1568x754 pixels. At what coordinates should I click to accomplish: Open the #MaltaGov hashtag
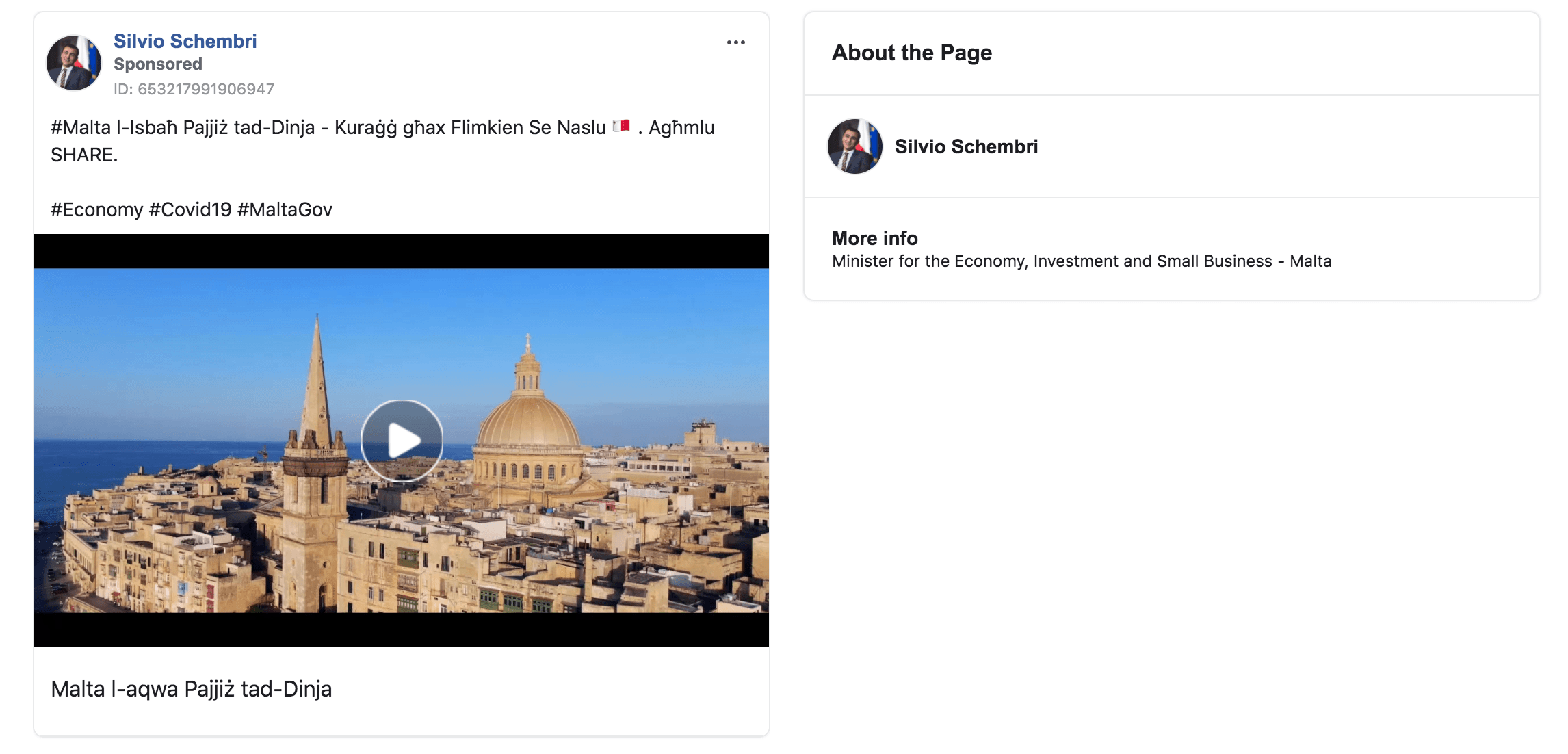(x=285, y=209)
